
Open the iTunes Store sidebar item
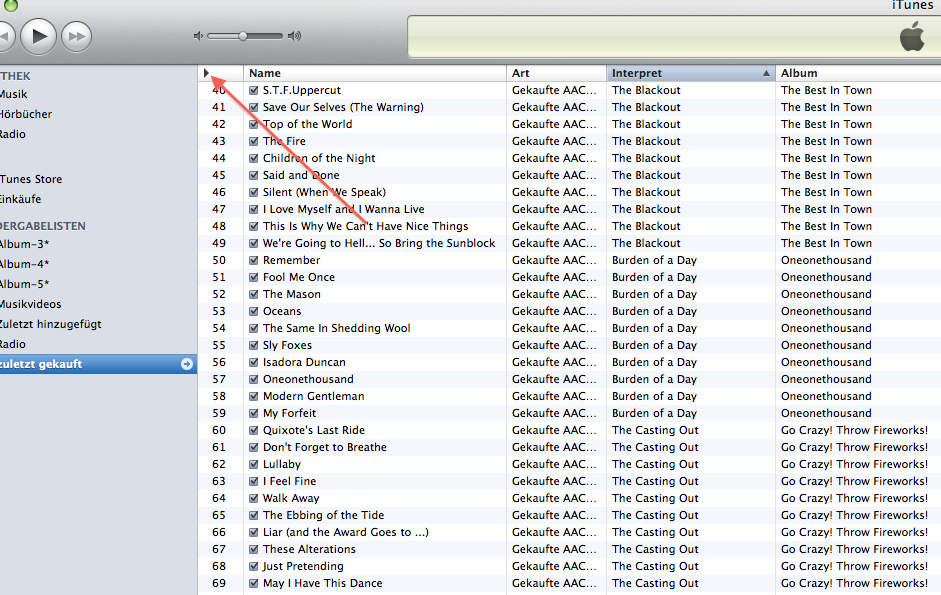[31, 179]
